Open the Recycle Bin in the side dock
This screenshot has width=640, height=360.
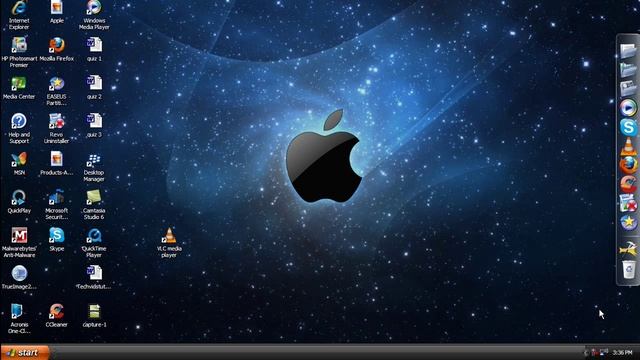click(x=629, y=269)
